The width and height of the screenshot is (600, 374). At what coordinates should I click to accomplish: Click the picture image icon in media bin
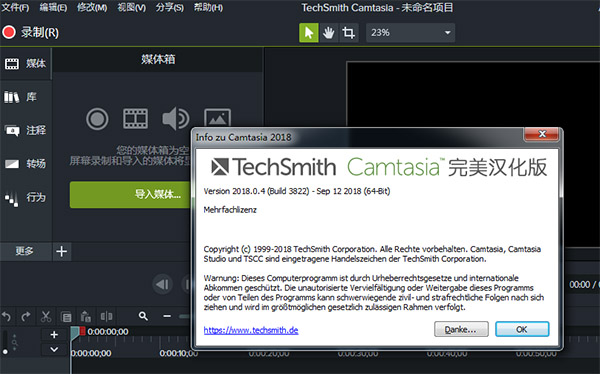217,118
